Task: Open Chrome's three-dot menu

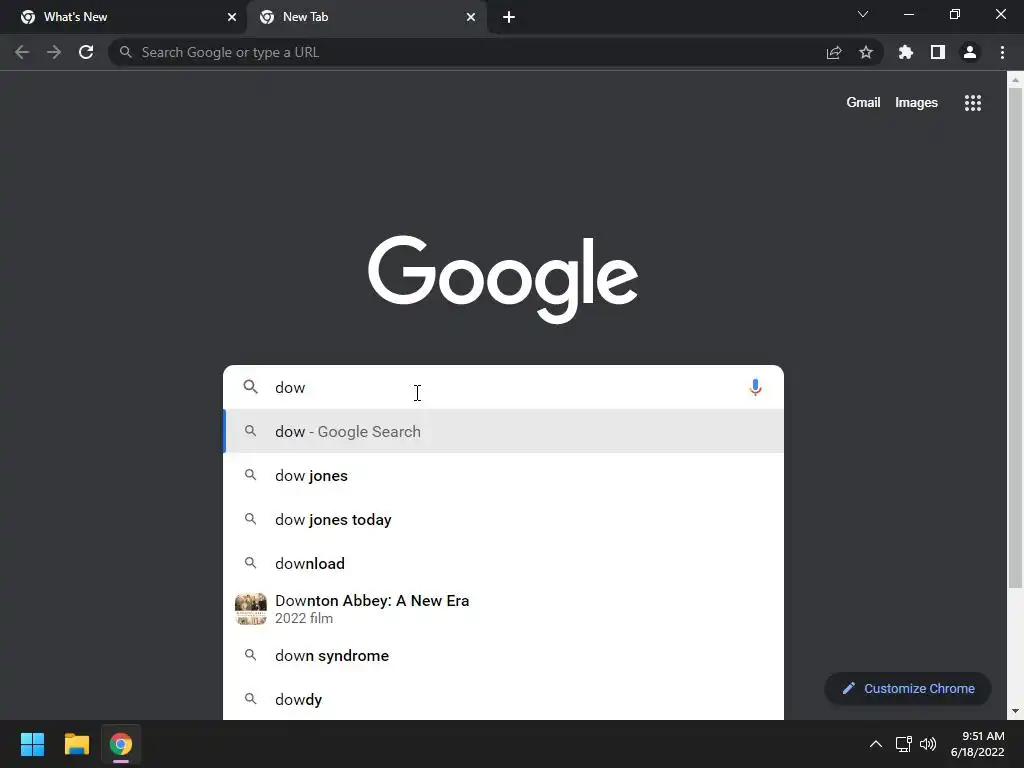Action: pos(1002,52)
